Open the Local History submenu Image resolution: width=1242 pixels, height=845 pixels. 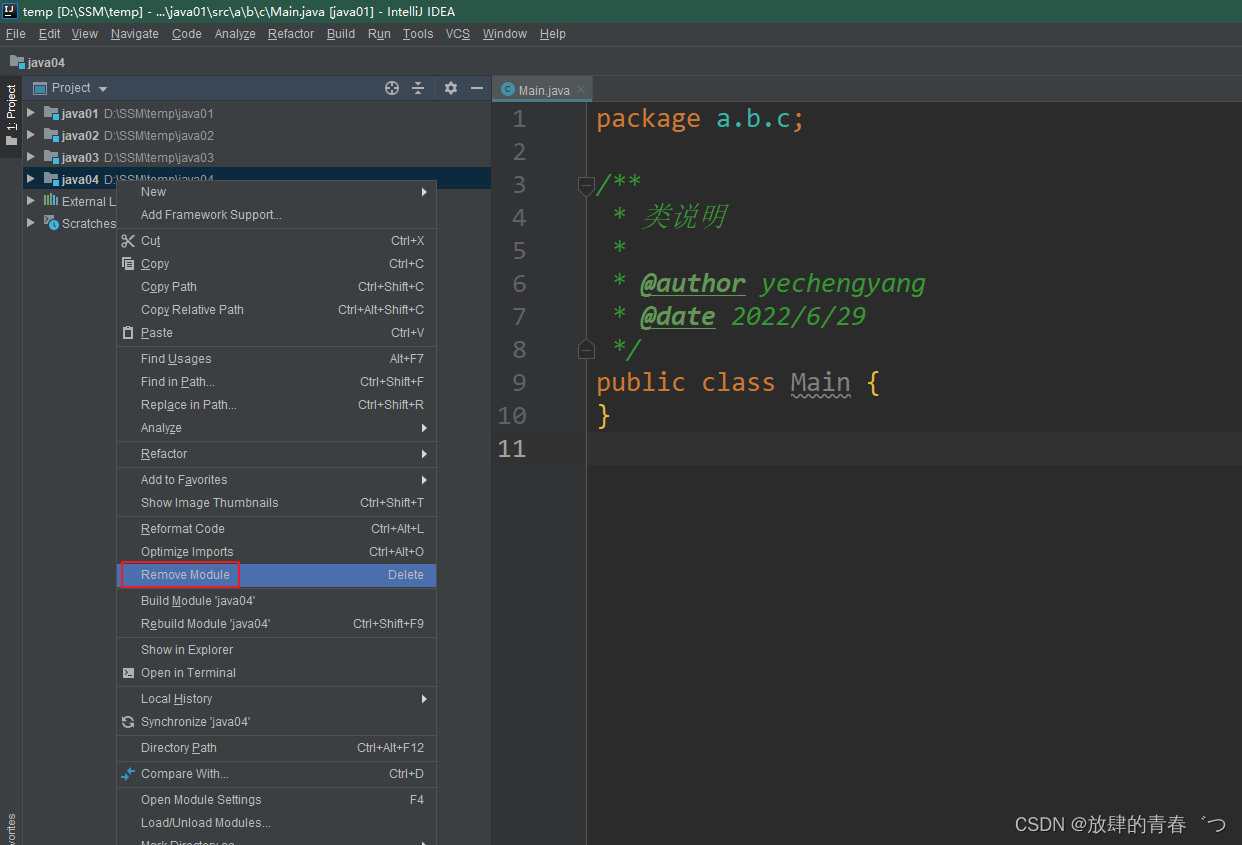click(276, 699)
